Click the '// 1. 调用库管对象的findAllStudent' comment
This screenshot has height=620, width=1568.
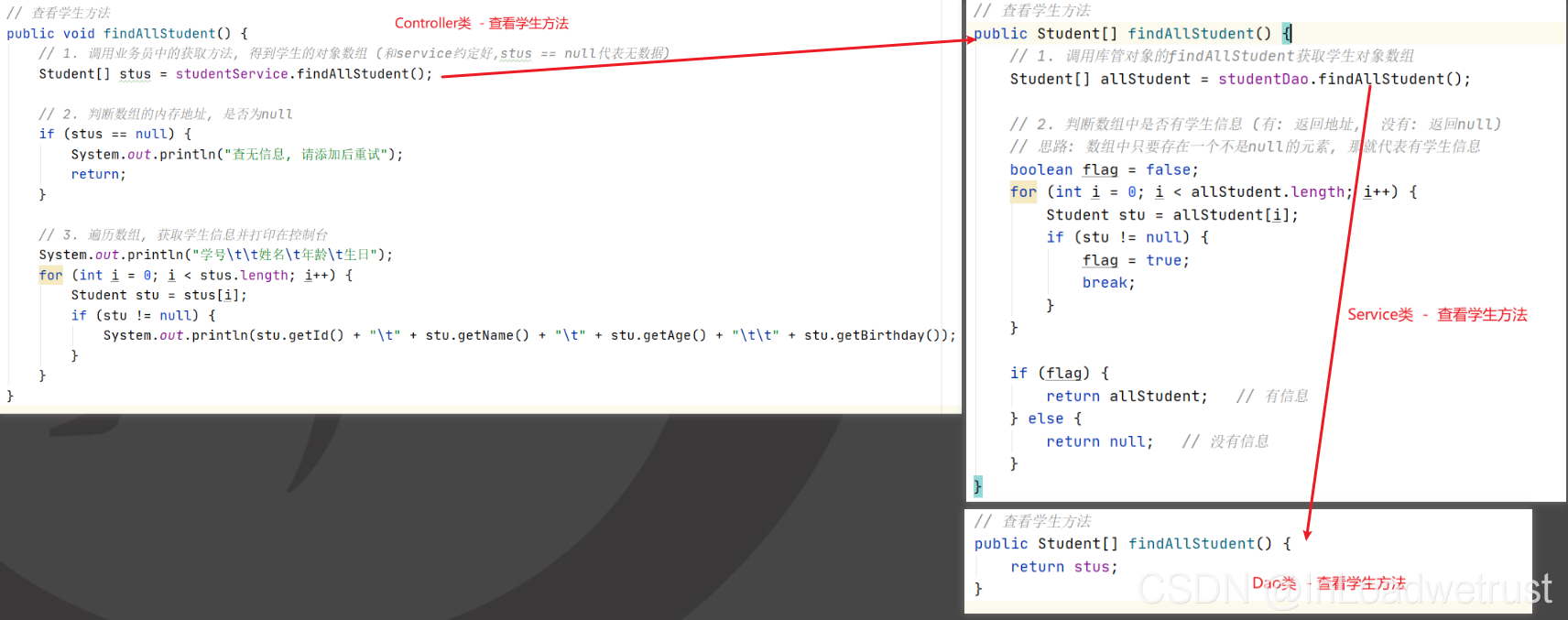[x=1212, y=56]
